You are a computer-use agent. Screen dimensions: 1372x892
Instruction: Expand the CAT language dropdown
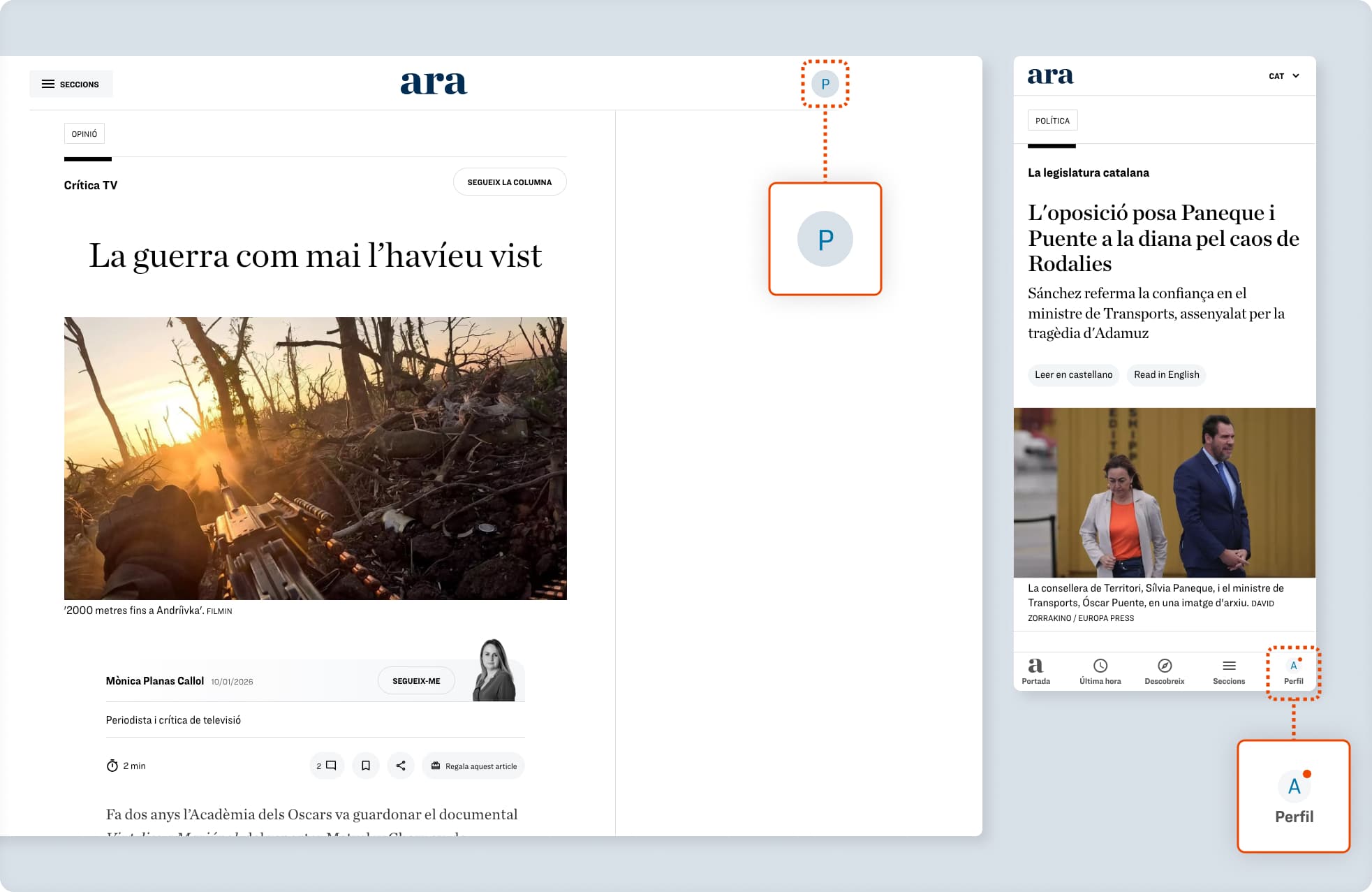coord(1283,76)
